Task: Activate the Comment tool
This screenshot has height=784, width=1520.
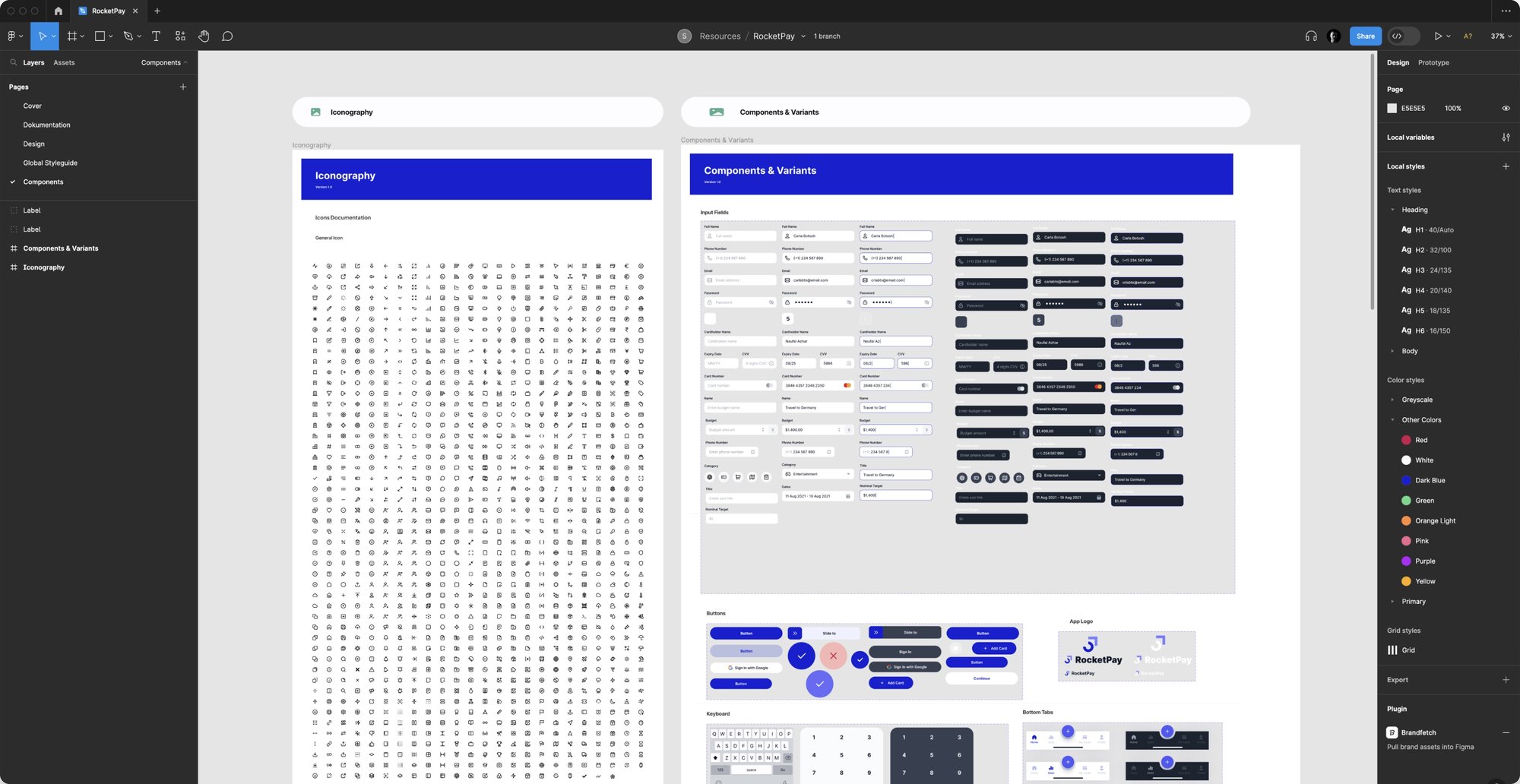Action: [x=227, y=36]
